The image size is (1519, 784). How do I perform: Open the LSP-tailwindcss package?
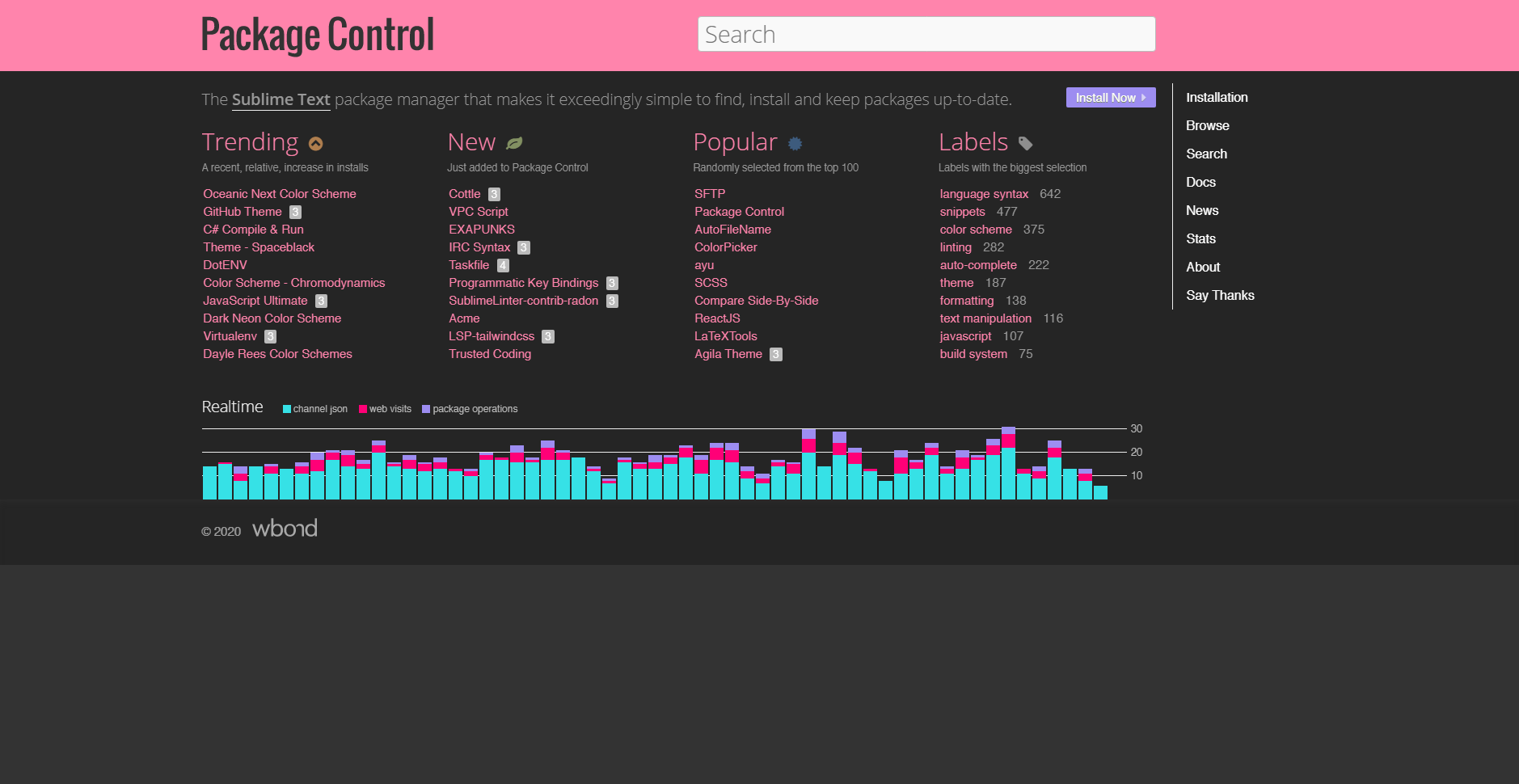[x=492, y=336]
